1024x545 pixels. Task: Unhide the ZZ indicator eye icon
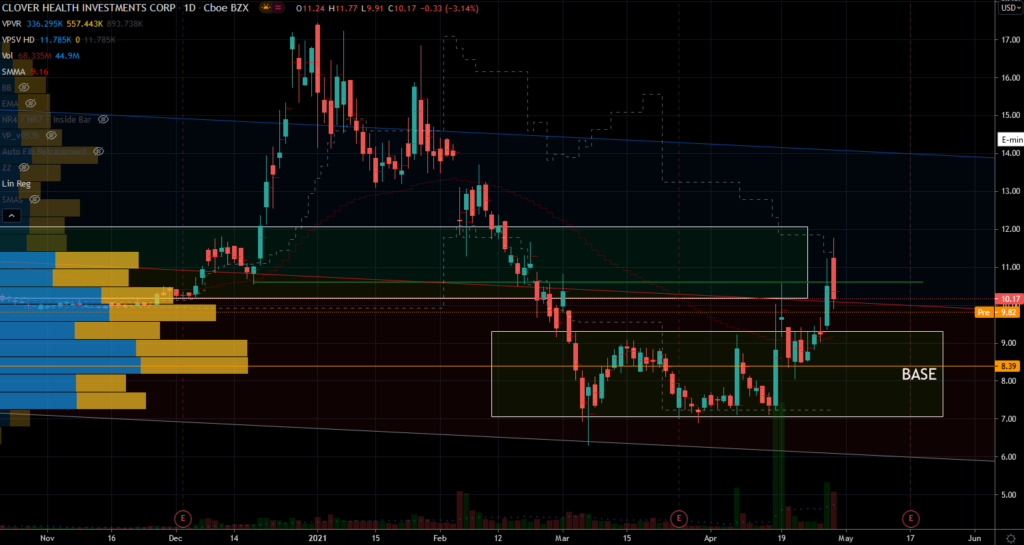pos(25,168)
